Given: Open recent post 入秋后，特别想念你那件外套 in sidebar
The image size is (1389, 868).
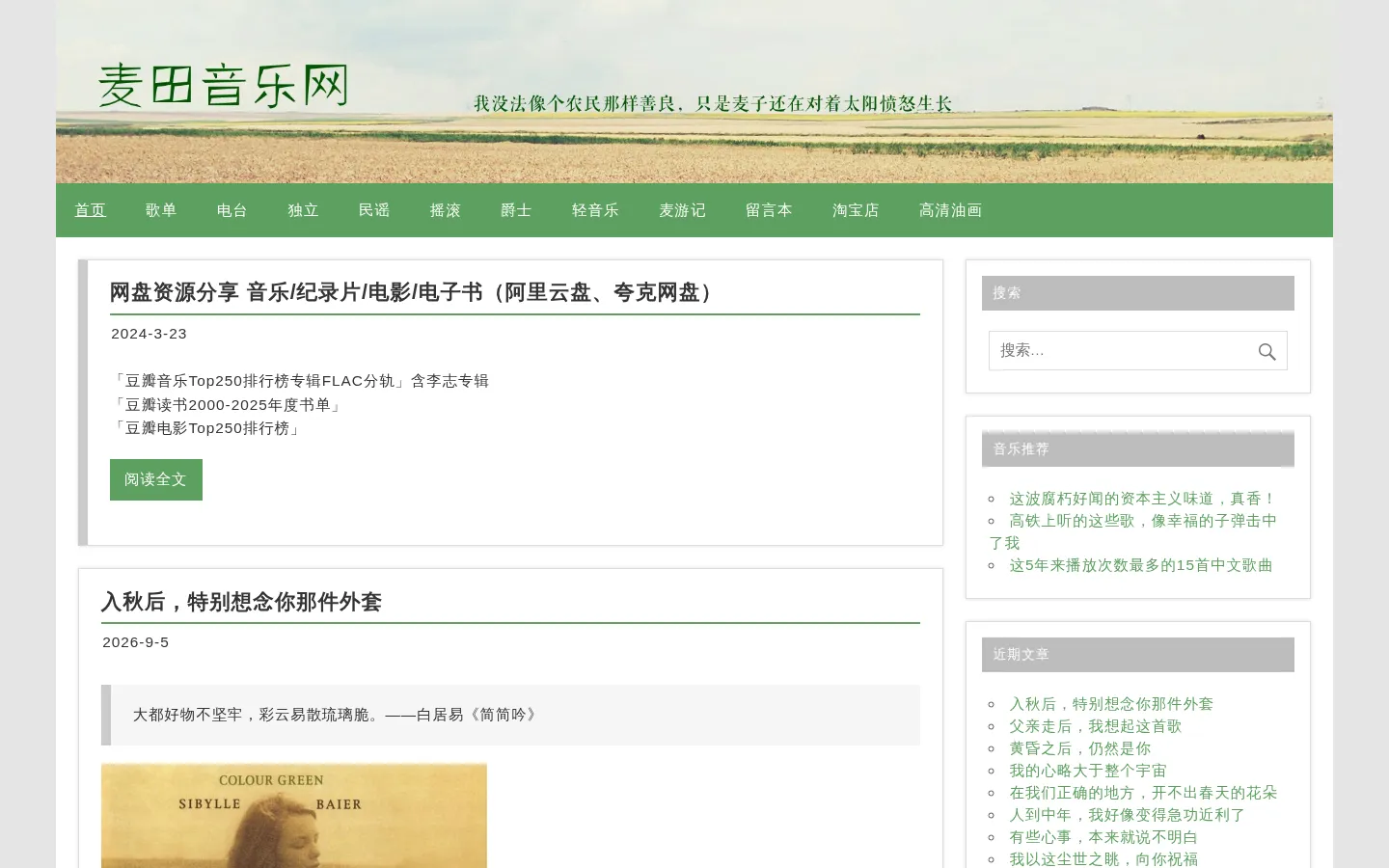Looking at the screenshot, I should 1111,704.
